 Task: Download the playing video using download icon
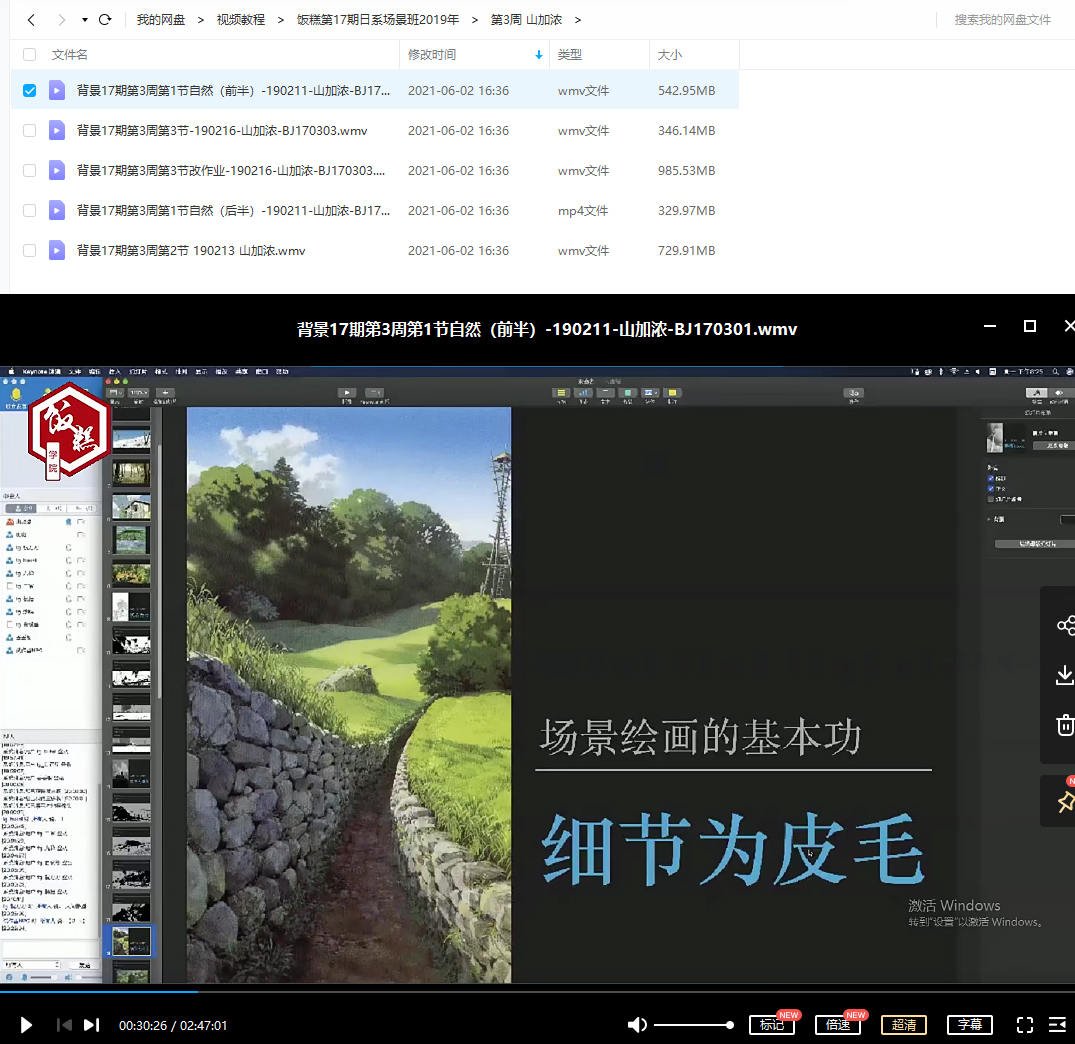pos(1065,674)
